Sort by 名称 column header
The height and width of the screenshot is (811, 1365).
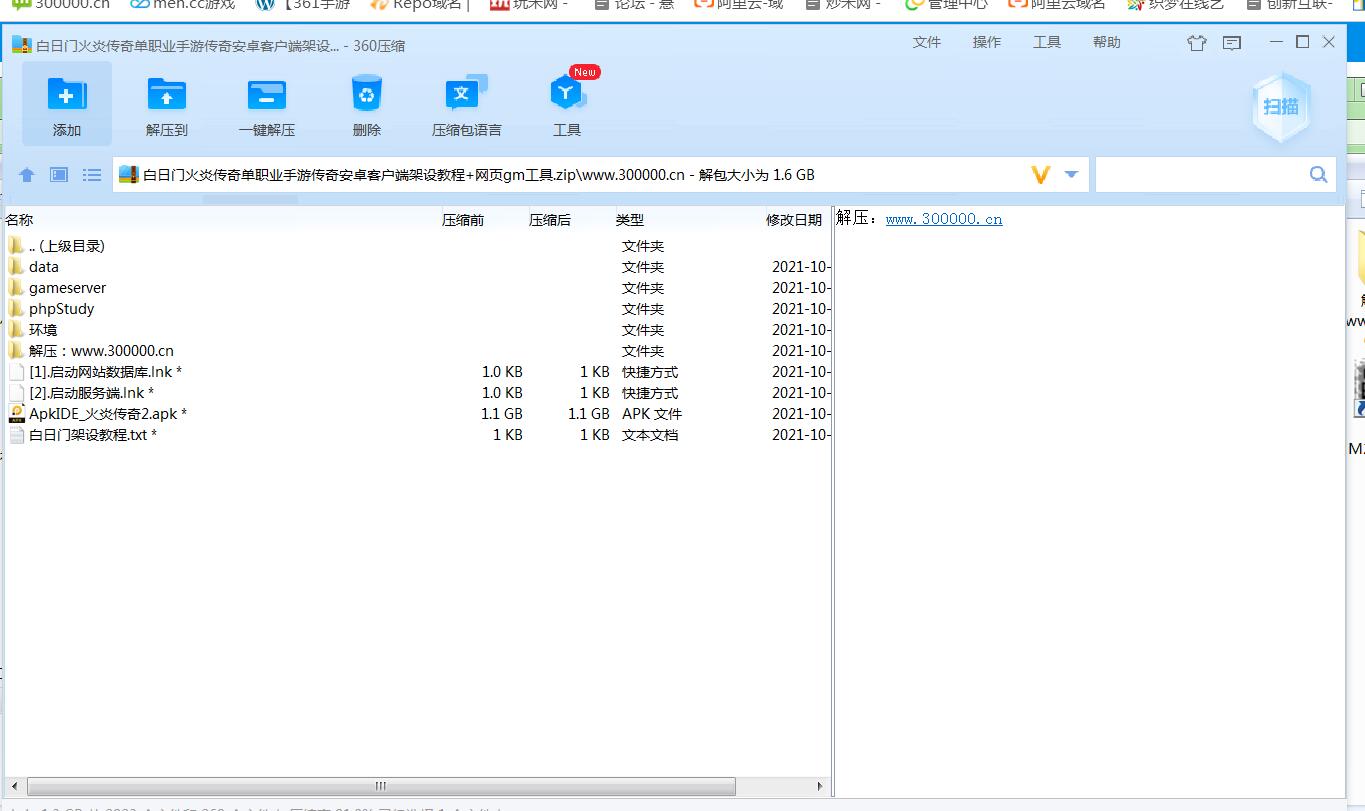tap(20, 220)
